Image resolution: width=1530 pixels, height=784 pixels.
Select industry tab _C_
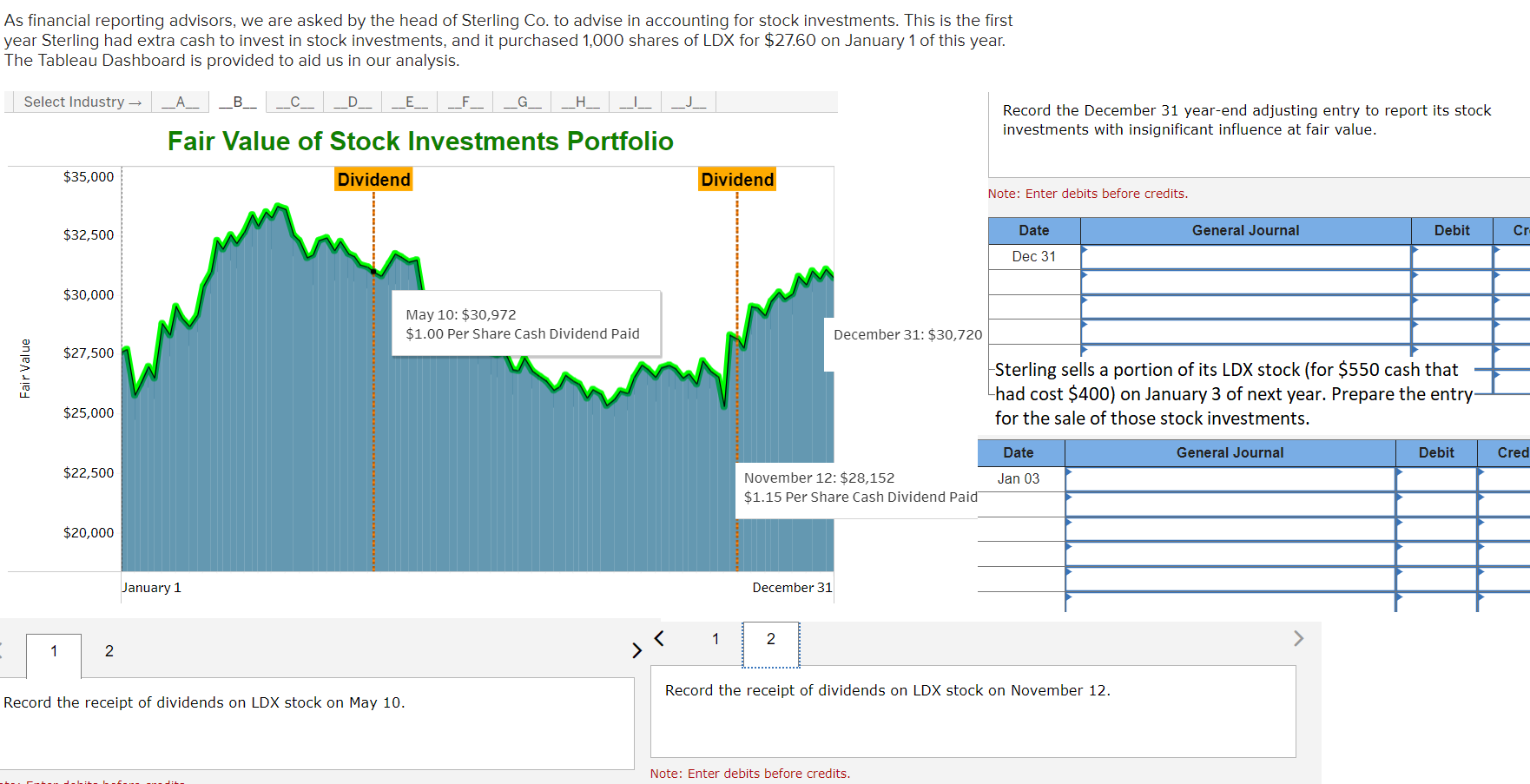pos(295,102)
